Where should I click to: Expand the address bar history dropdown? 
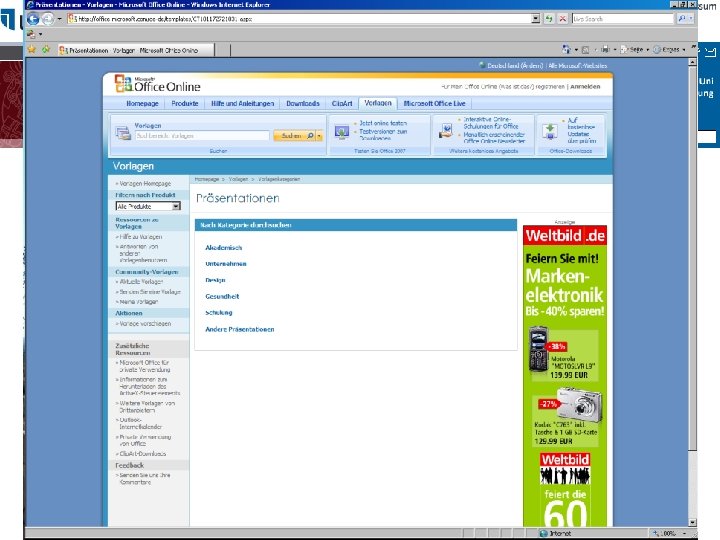pos(536,19)
